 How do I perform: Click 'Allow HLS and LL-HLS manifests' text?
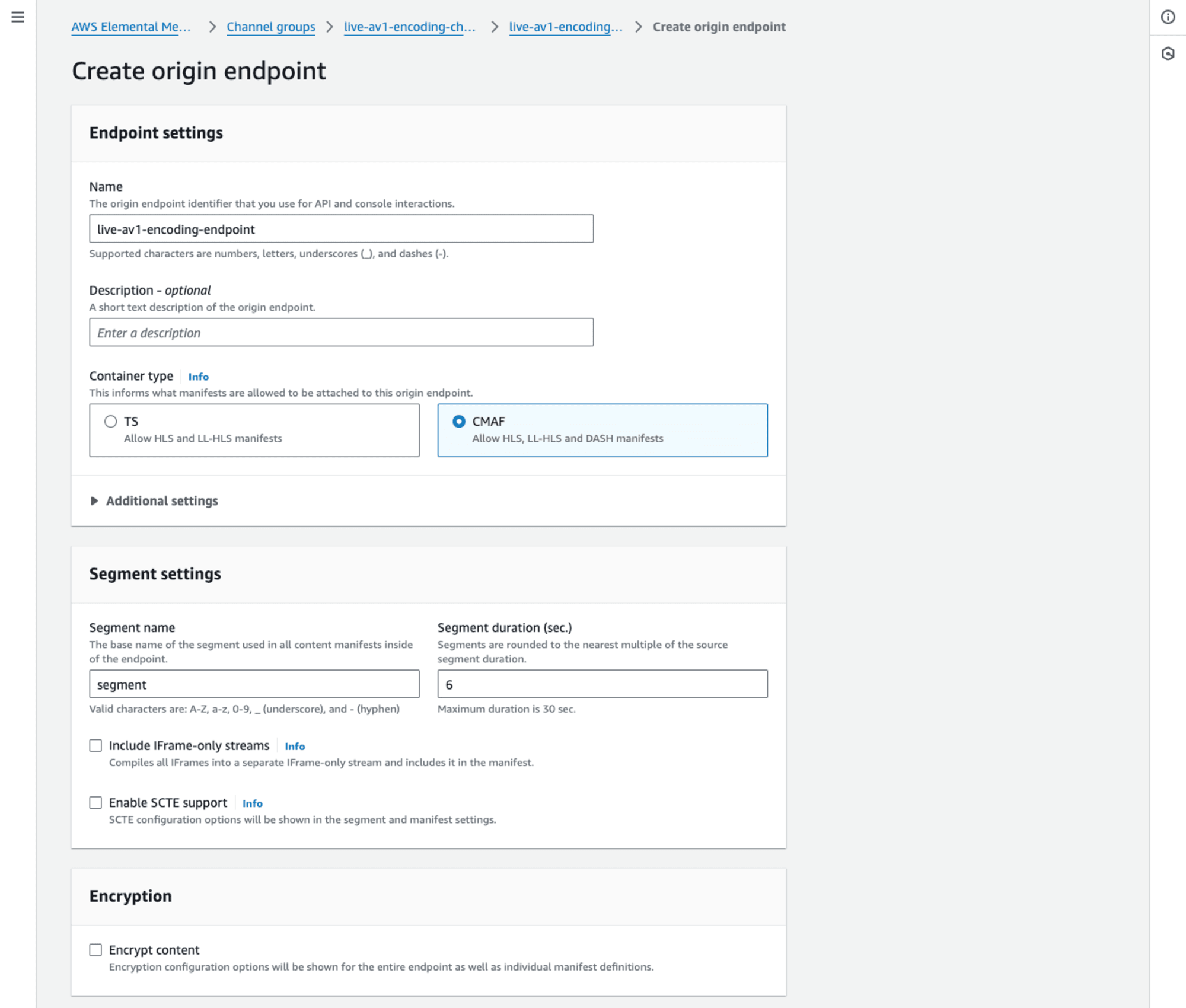203,438
